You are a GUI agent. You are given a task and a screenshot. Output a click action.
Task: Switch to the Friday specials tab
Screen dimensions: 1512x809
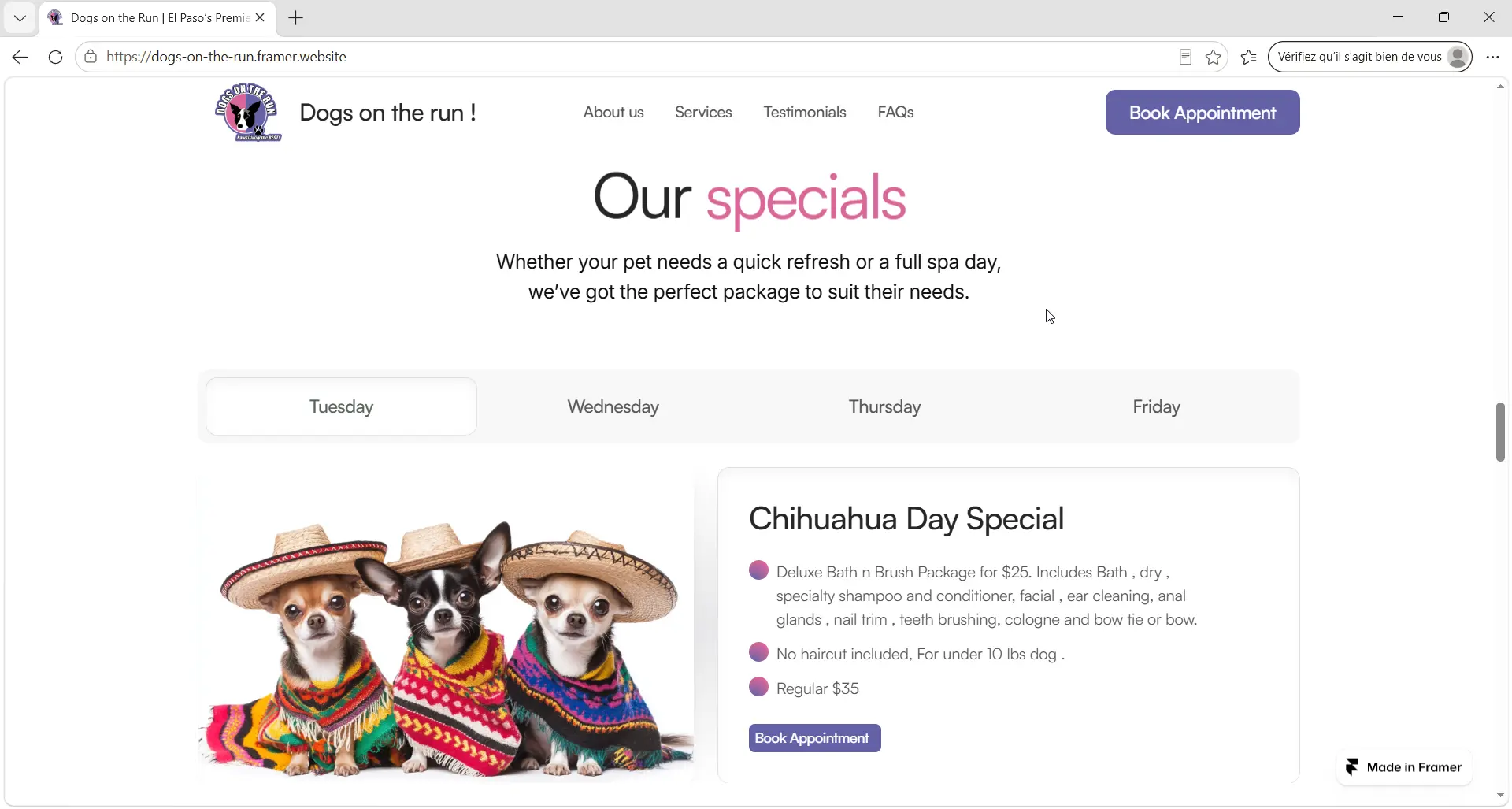[x=1156, y=407]
